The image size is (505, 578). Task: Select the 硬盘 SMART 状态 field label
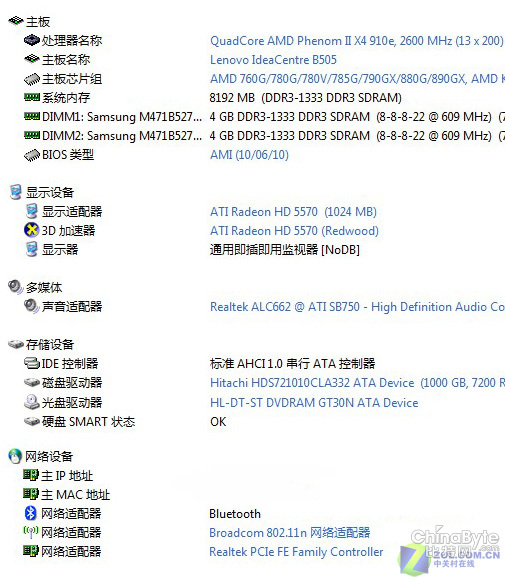click(x=88, y=421)
